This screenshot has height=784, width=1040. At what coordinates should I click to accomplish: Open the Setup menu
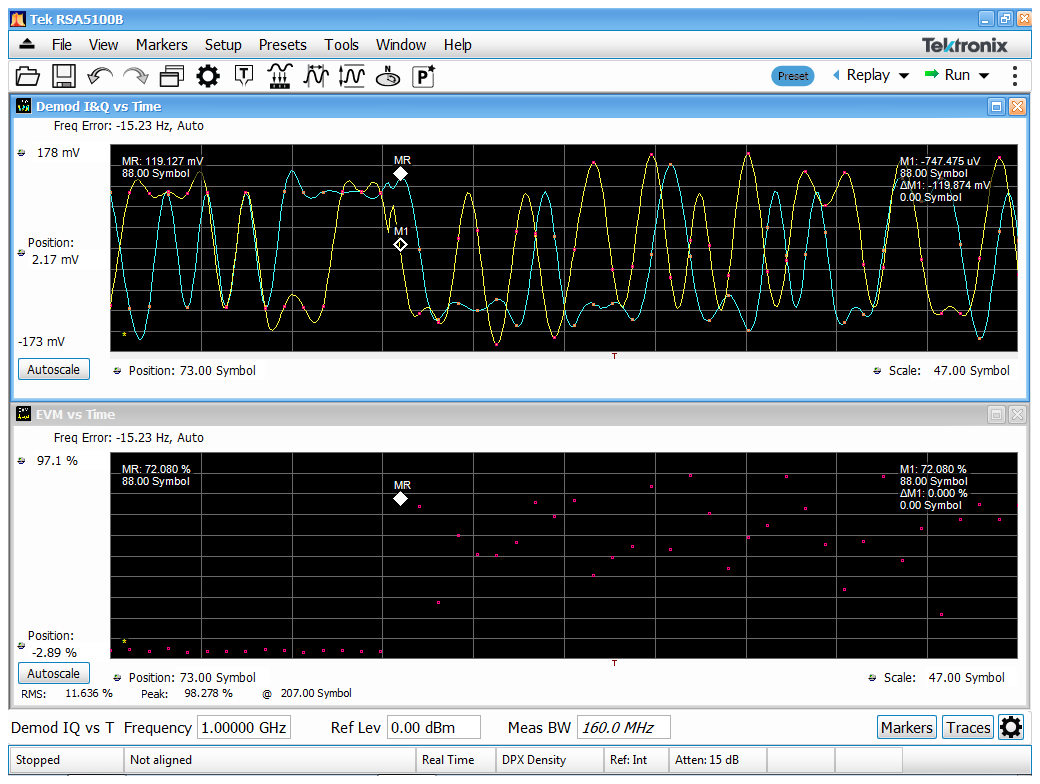[x=223, y=45]
